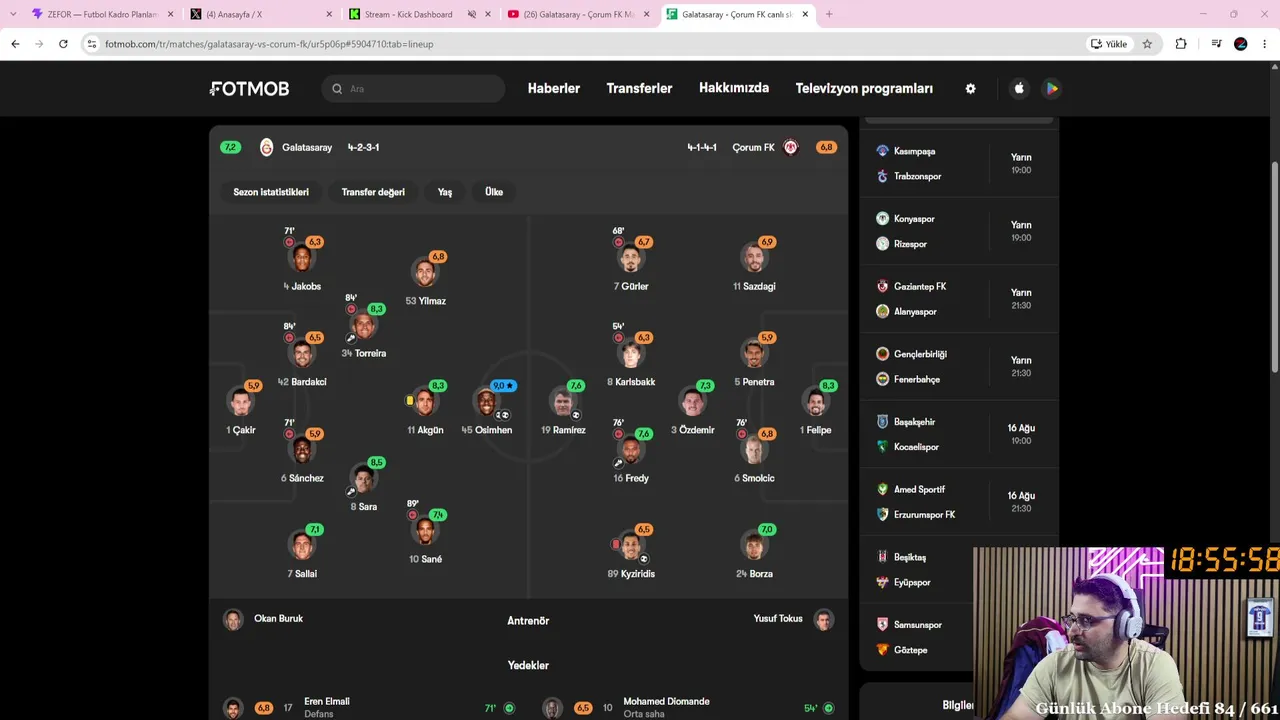The height and width of the screenshot is (720, 1280).
Task: Open the Chrome tab search dropdown
Action: (13, 14)
